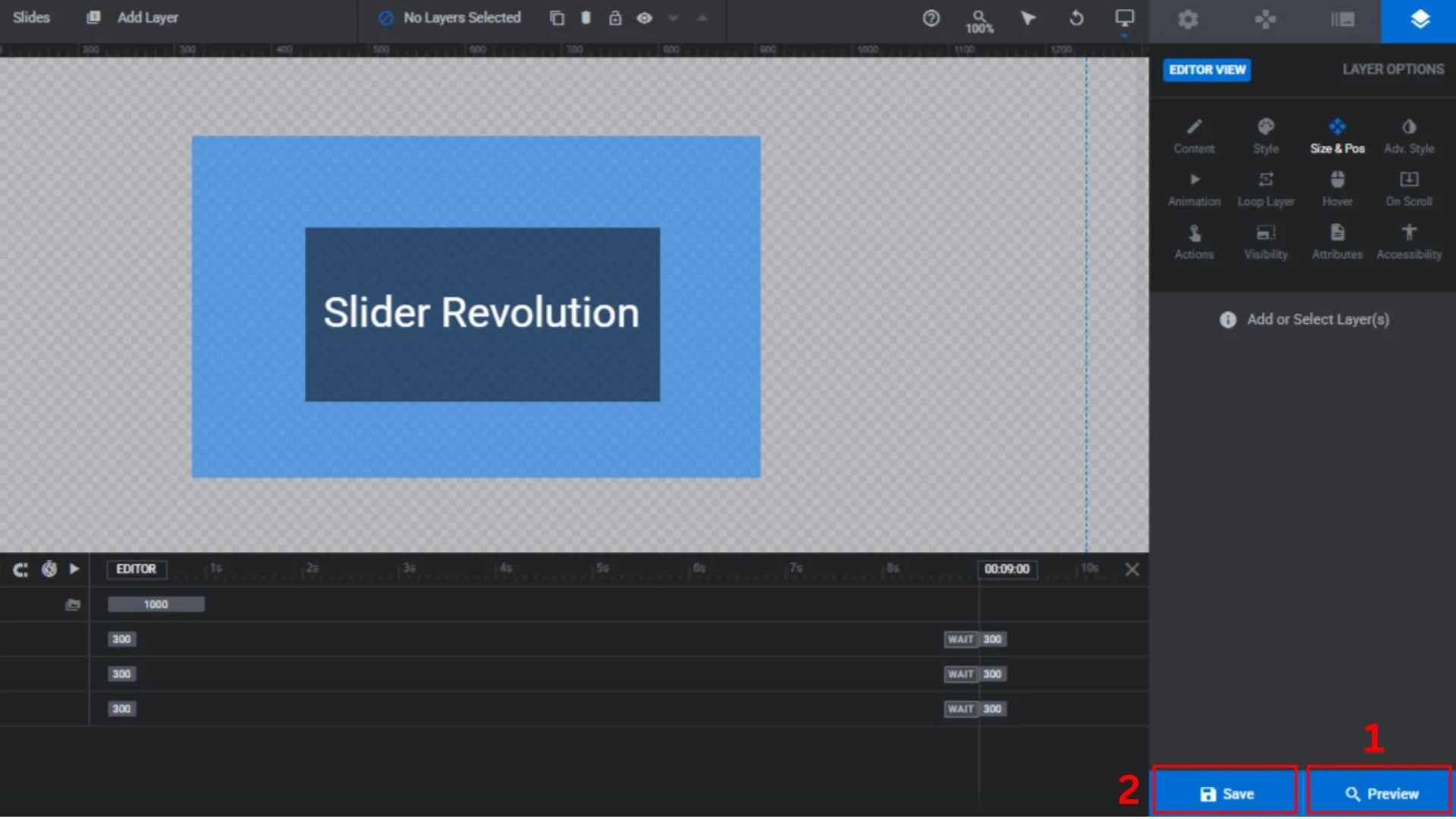Select the Slider Revolution text layer
1456x819 pixels.
tap(482, 312)
